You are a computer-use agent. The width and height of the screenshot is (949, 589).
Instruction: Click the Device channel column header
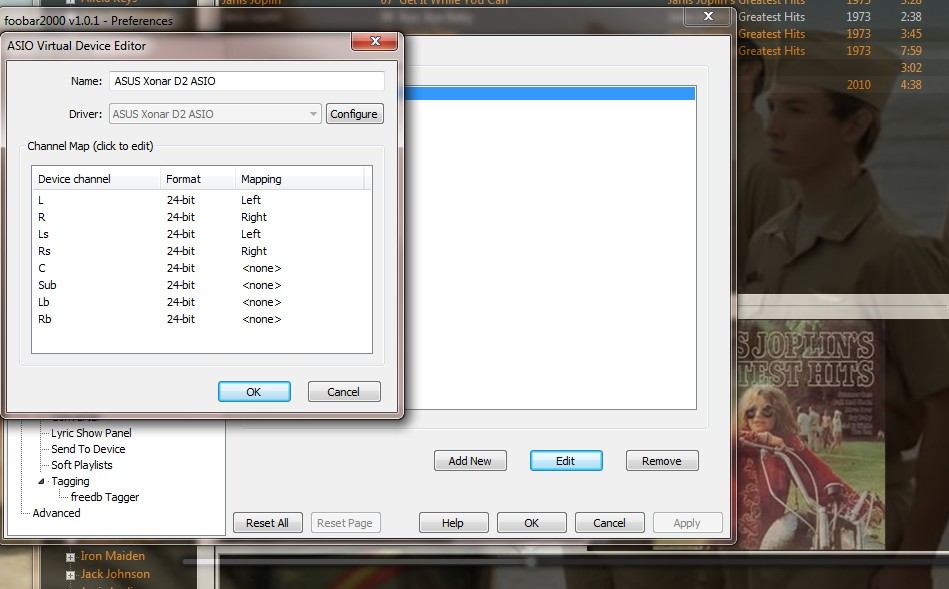96,179
